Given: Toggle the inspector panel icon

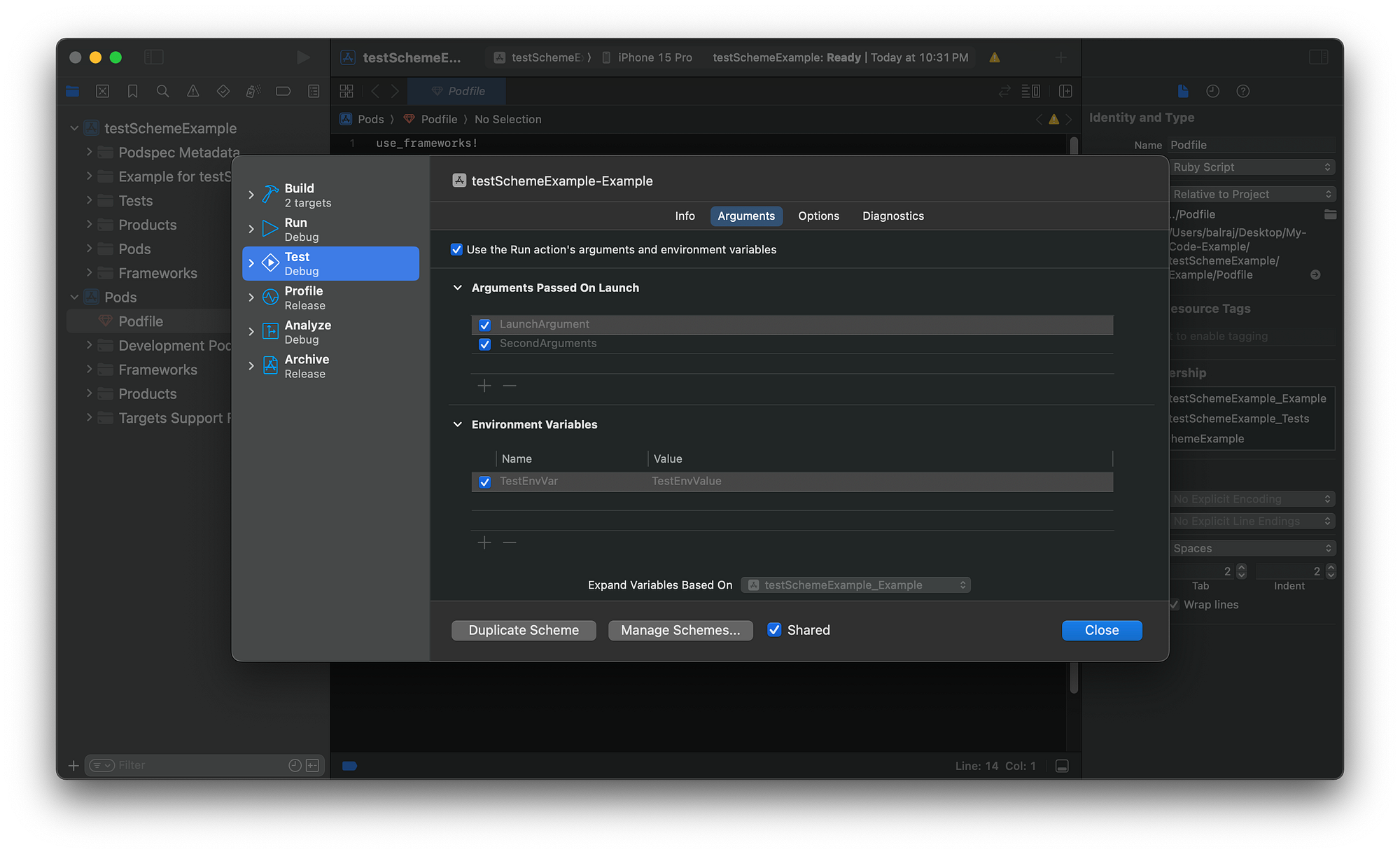Looking at the screenshot, I should (1319, 57).
